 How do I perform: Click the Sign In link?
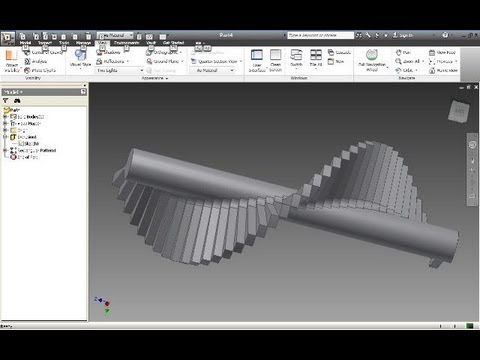(403, 35)
